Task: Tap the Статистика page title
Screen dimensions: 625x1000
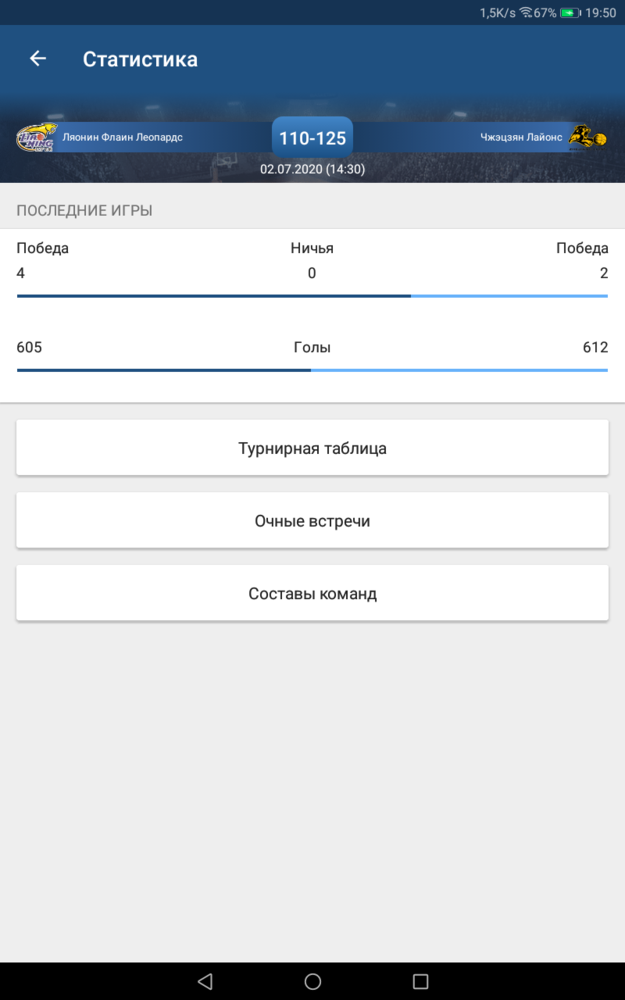Action: tap(140, 59)
